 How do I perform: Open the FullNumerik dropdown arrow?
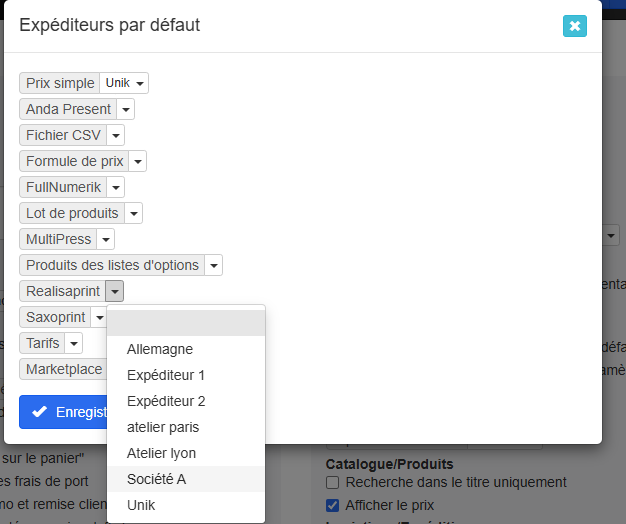(x=116, y=187)
